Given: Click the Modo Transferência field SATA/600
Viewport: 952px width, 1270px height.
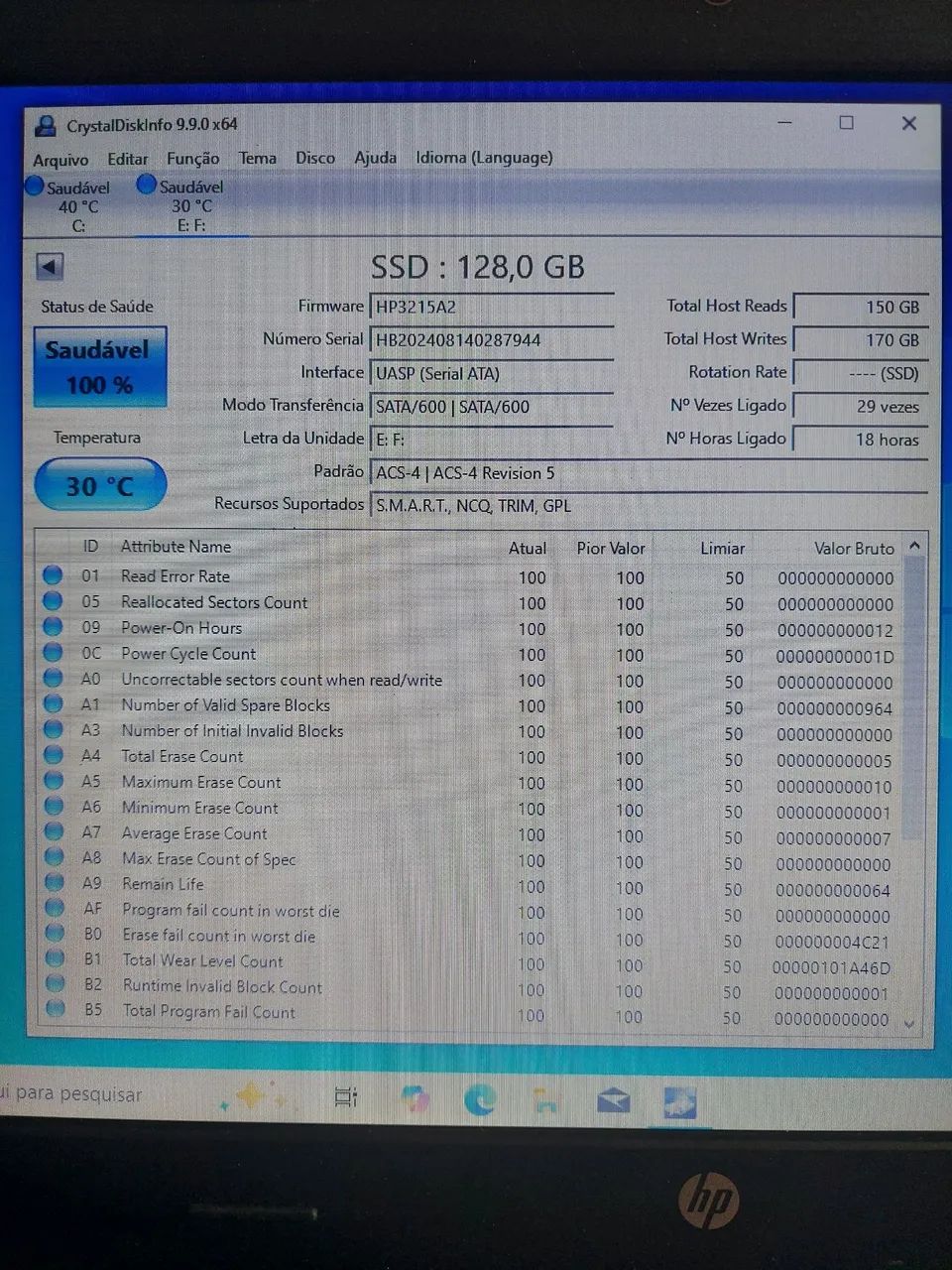Looking at the screenshot, I should click(492, 407).
